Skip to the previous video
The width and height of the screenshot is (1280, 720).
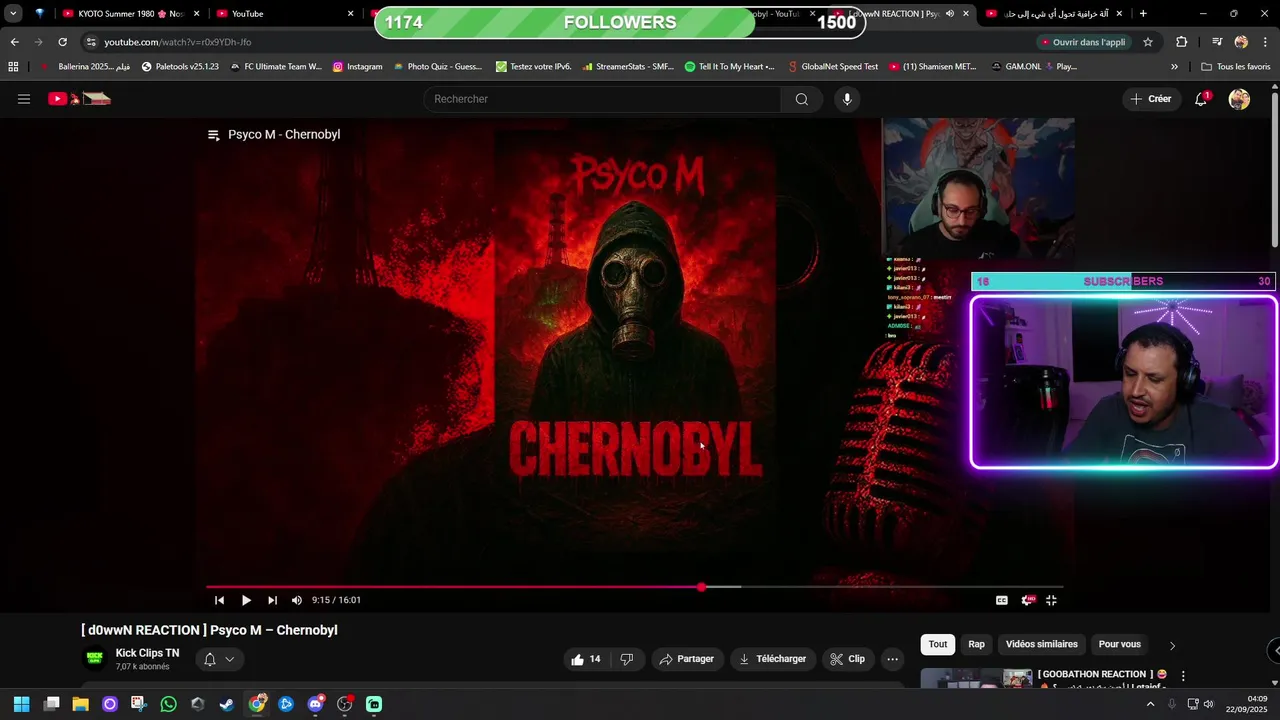(x=219, y=600)
